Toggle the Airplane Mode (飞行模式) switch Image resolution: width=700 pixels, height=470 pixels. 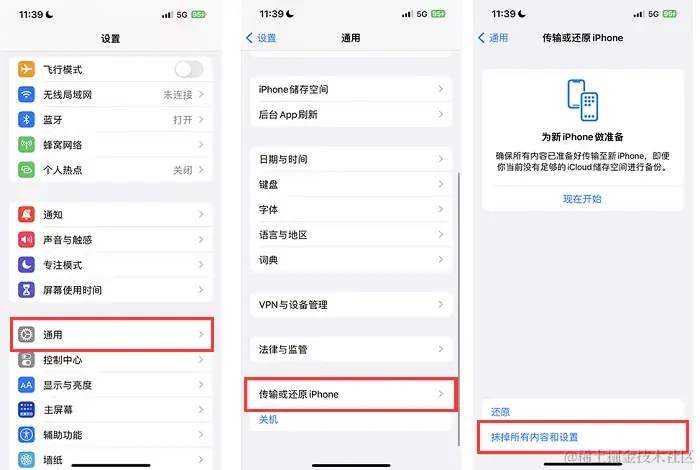click(x=189, y=69)
